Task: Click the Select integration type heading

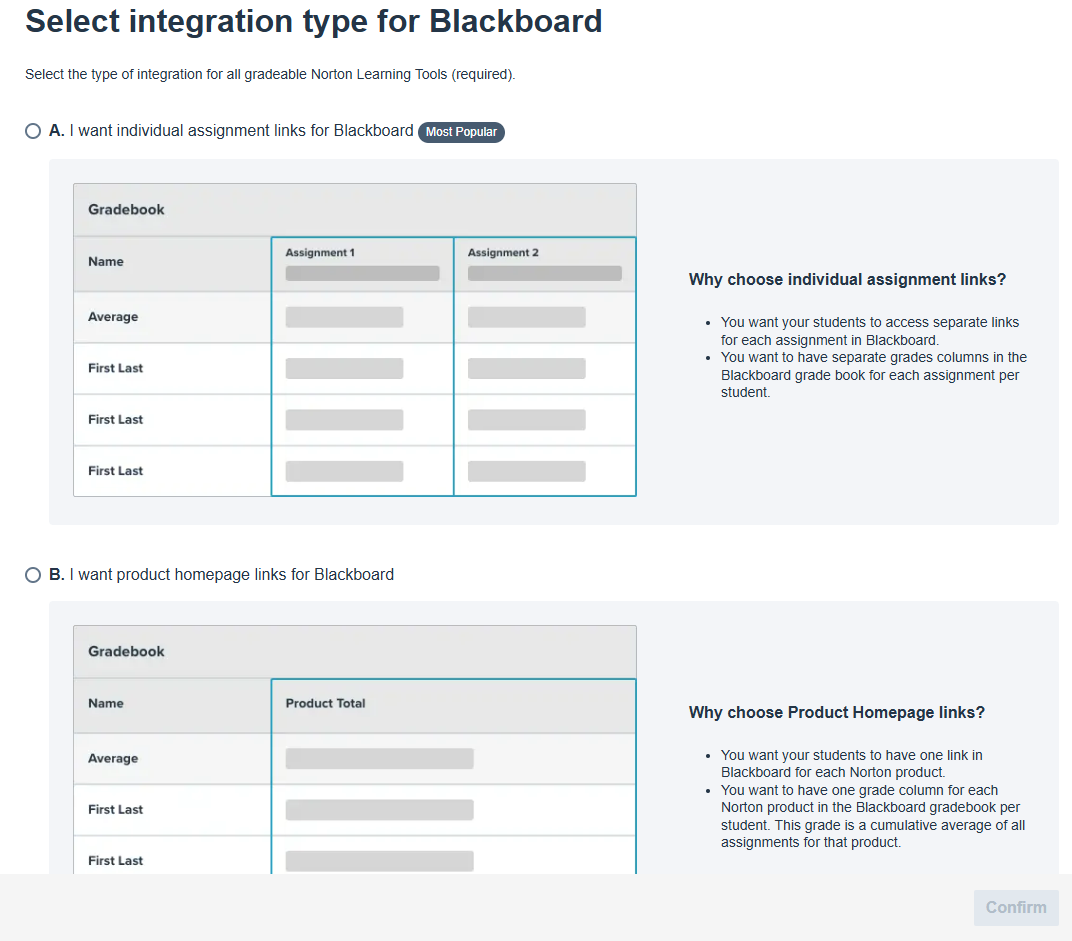Action: click(314, 21)
